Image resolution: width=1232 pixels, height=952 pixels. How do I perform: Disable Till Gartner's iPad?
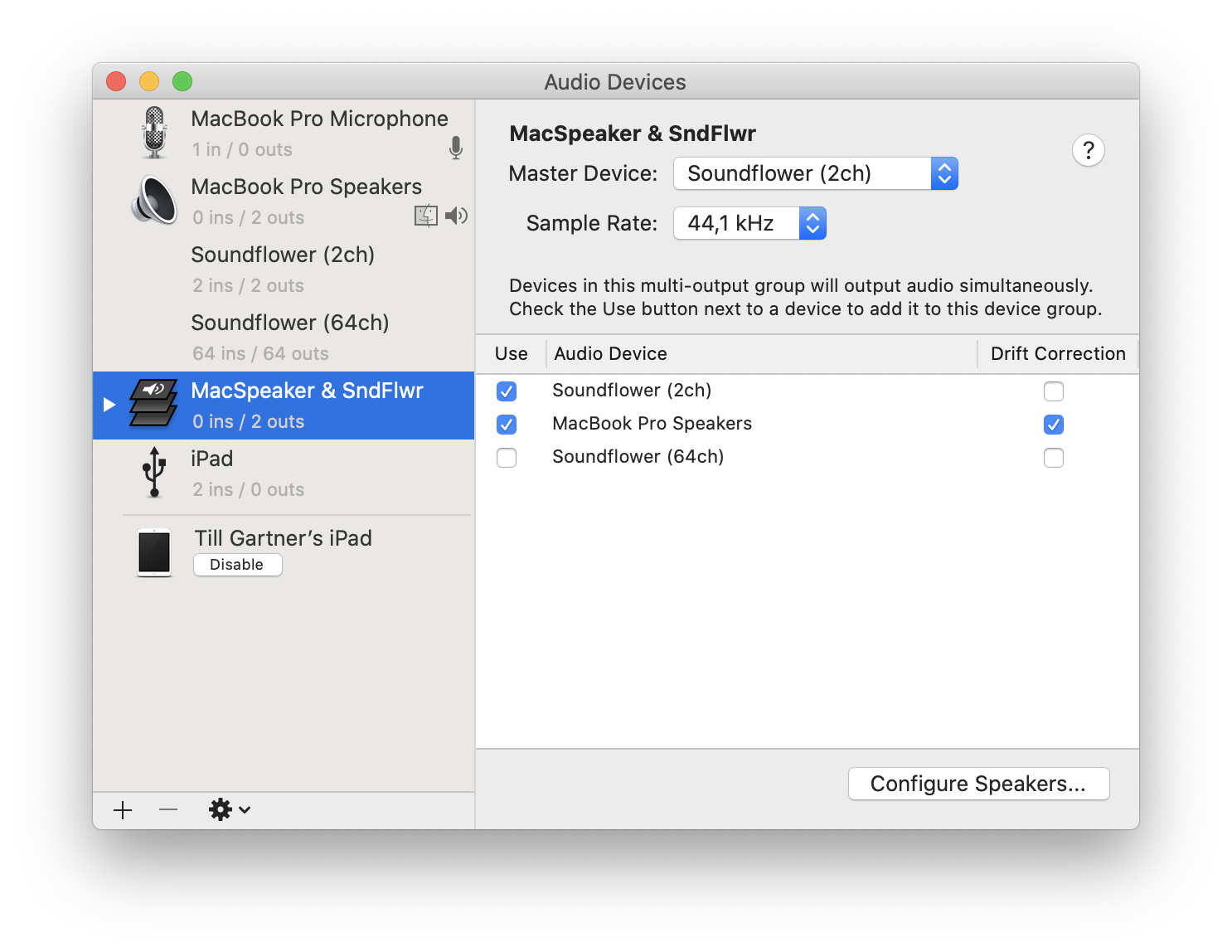237,565
